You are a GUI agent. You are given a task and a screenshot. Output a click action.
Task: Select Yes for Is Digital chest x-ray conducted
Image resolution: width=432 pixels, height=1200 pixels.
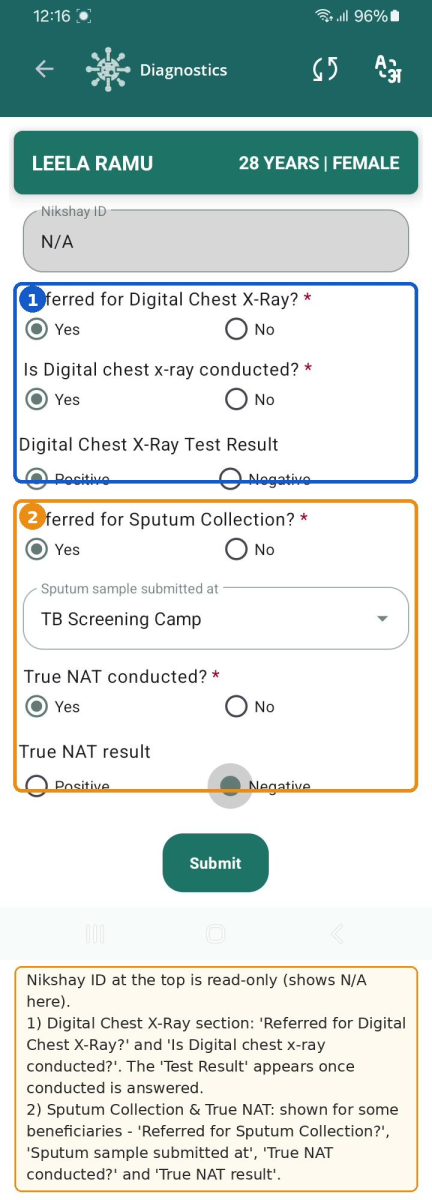tap(36, 399)
